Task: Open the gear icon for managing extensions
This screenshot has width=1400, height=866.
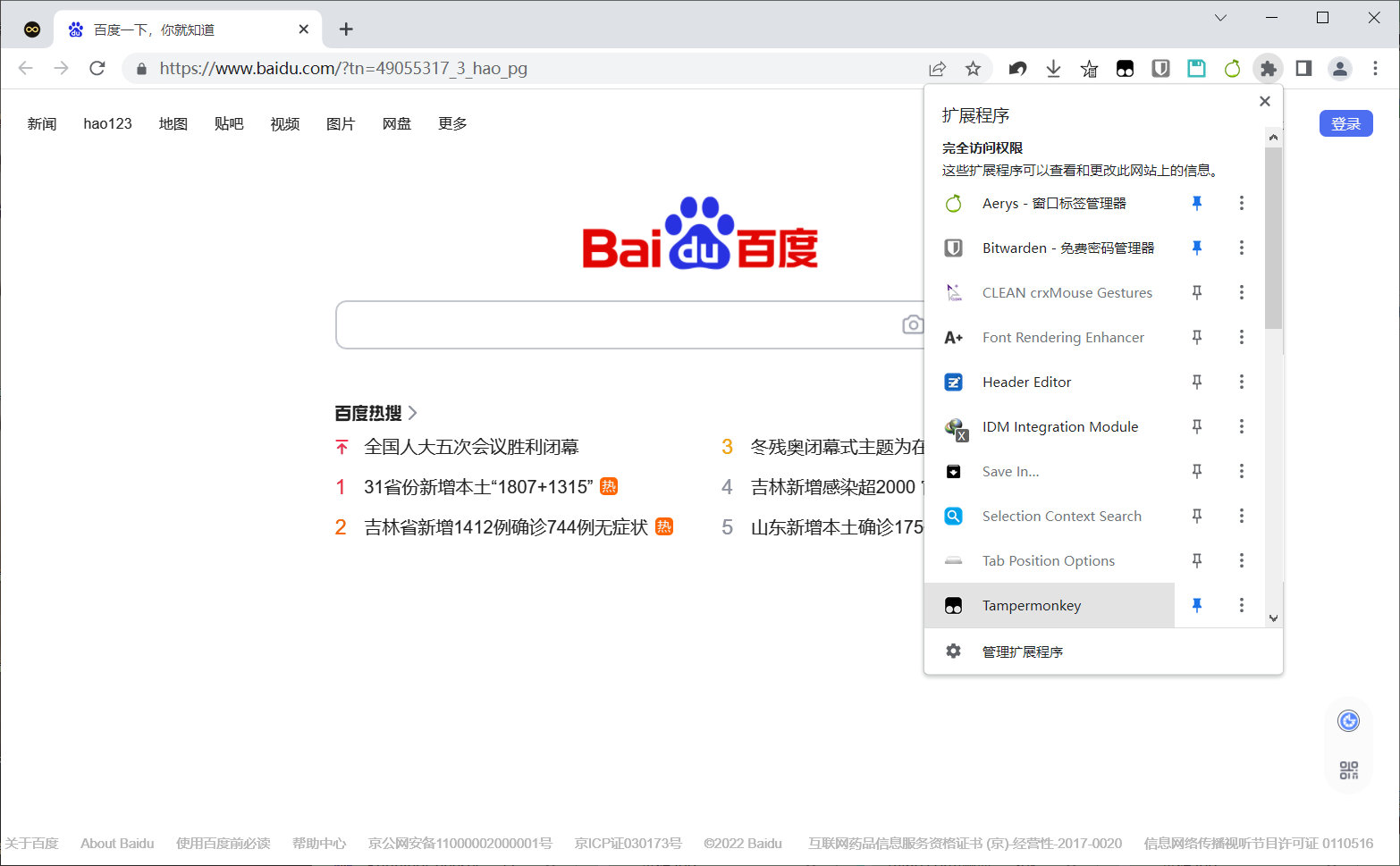Action: pos(954,652)
